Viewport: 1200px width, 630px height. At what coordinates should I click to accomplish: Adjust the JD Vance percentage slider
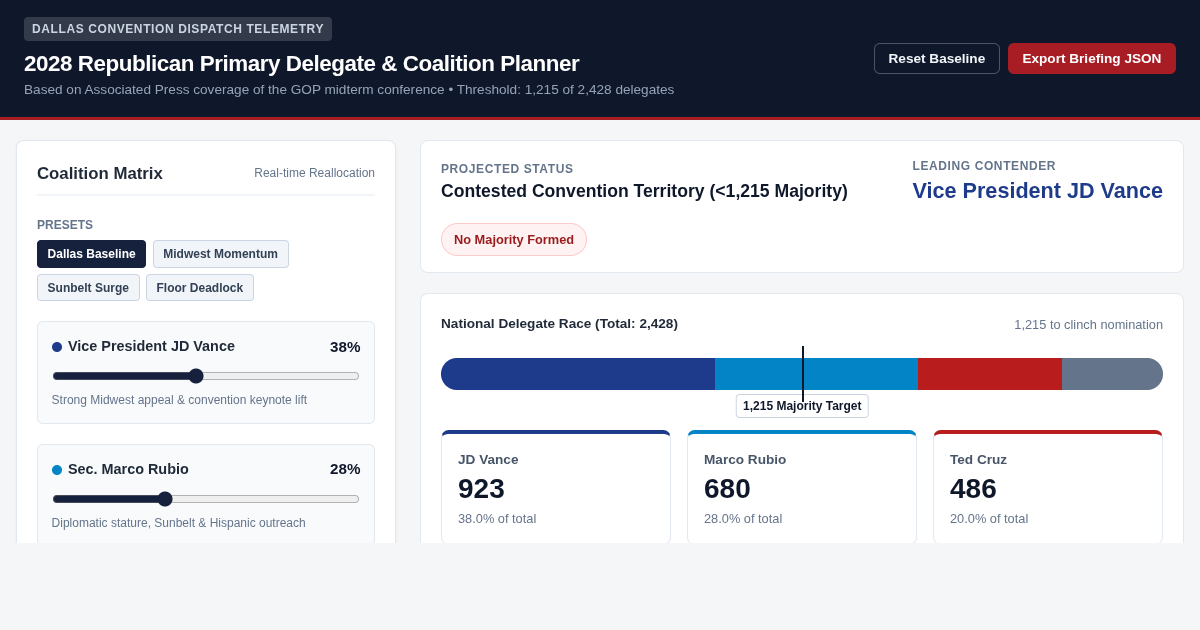pos(206,376)
